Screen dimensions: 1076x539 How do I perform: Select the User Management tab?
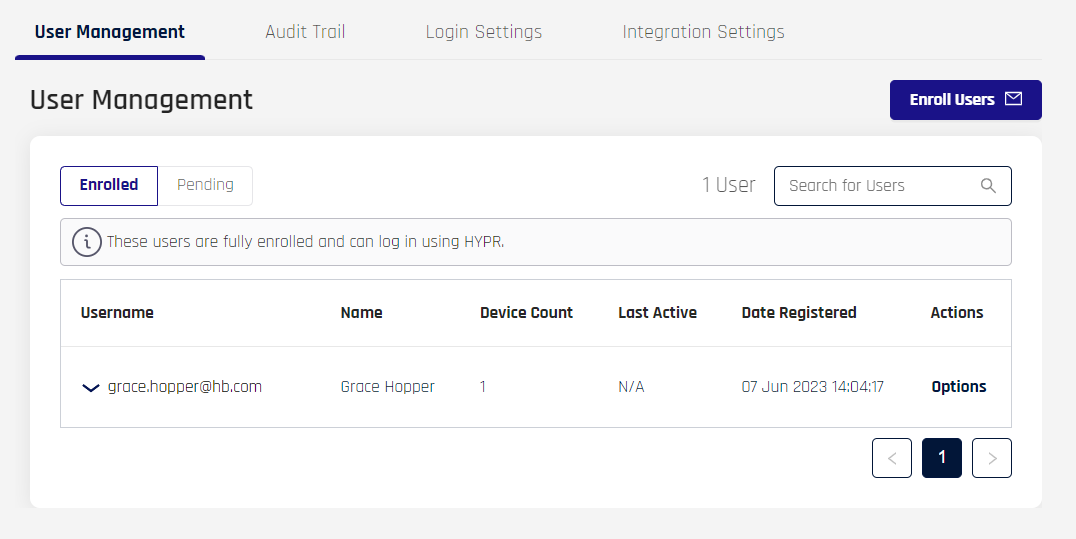coord(110,32)
